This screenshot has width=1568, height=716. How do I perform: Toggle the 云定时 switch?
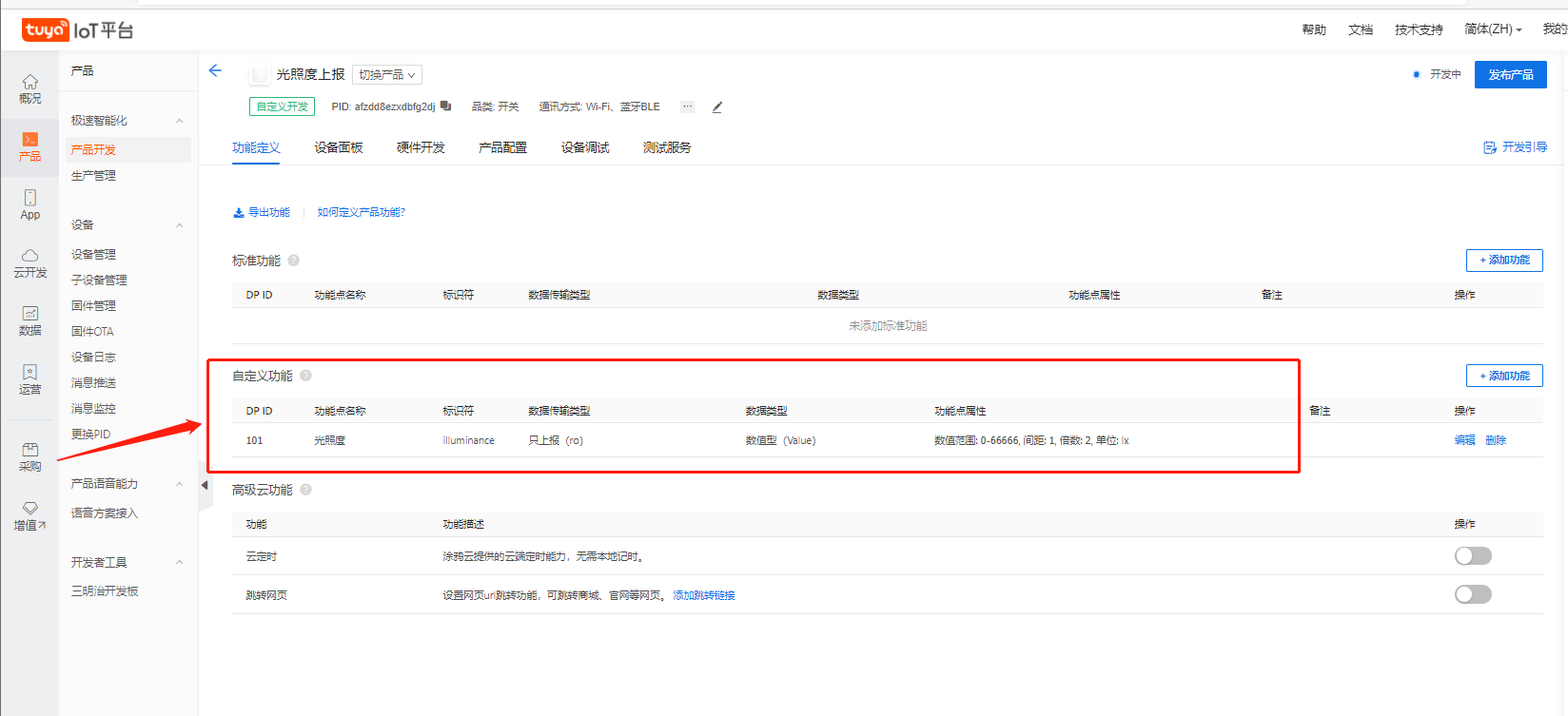1473,556
